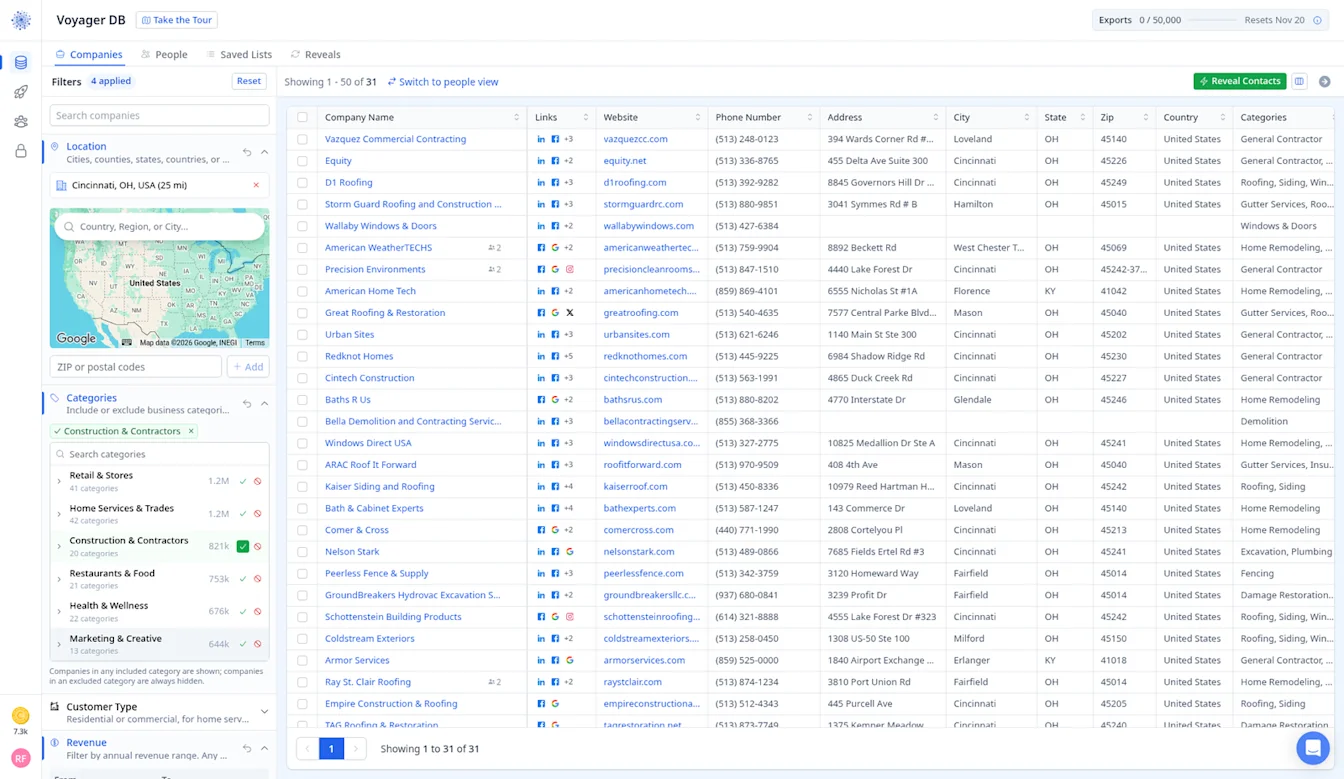Open the database icon in left sidebar
This screenshot has width=1344, height=779.
tap(21, 63)
